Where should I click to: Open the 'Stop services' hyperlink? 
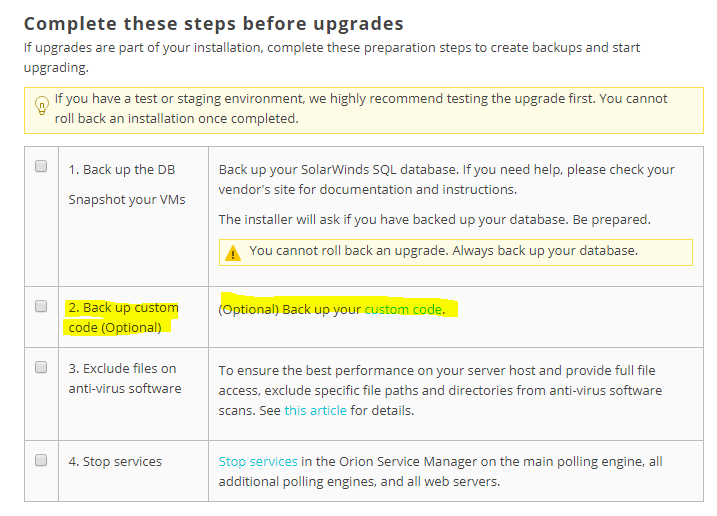[x=258, y=462]
